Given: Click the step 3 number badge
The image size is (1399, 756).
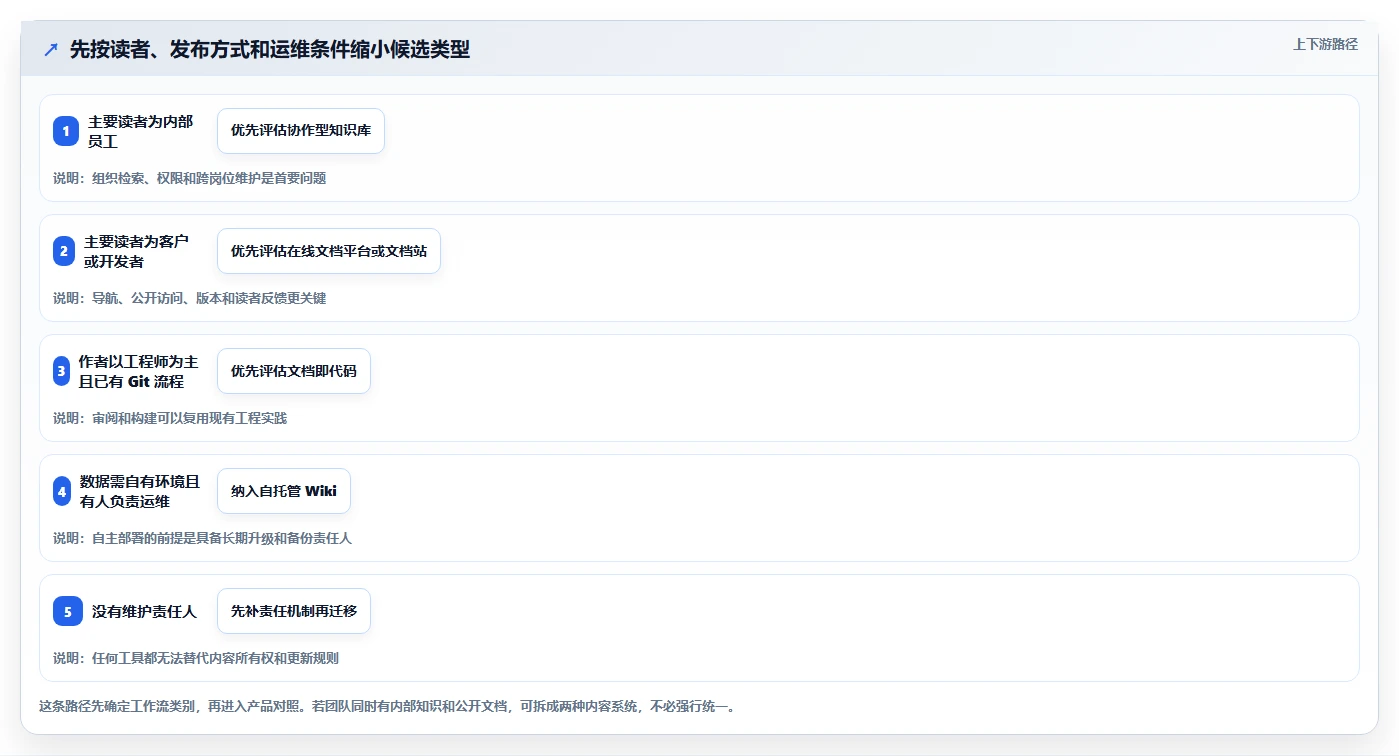Looking at the screenshot, I should pos(62,371).
